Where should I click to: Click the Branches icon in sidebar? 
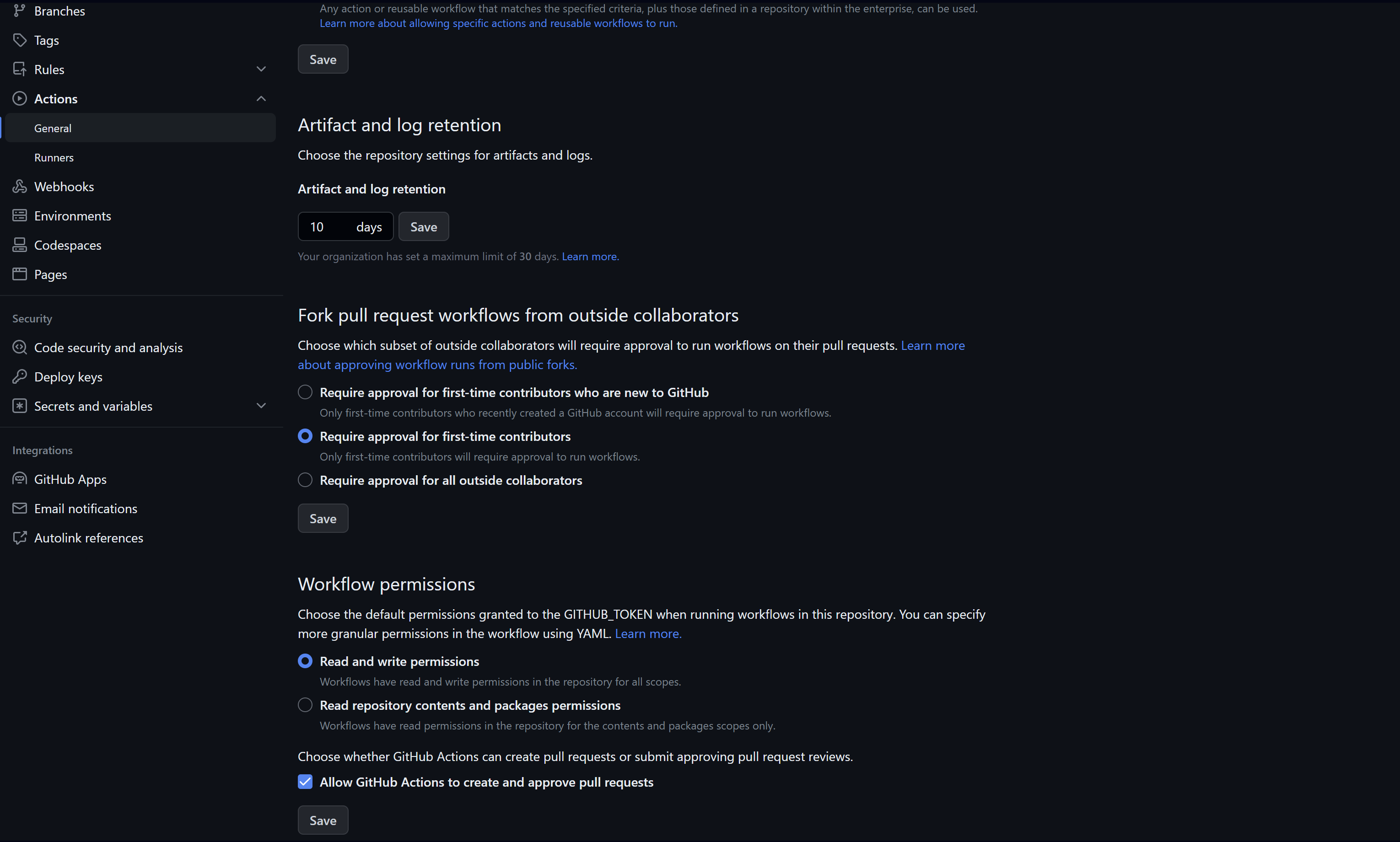(20, 11)
